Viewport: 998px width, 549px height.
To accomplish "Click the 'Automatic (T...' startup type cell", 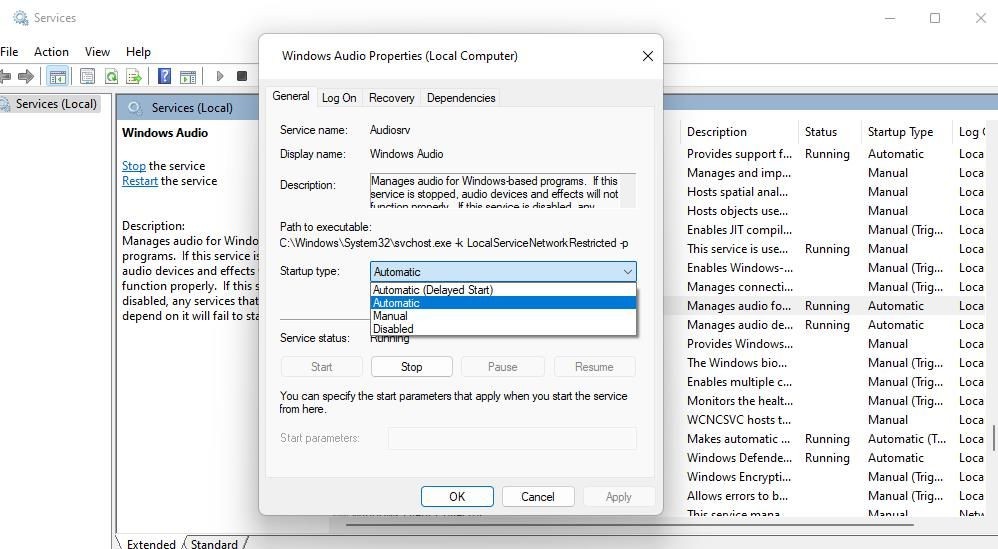I will click(x=907, y=439).
